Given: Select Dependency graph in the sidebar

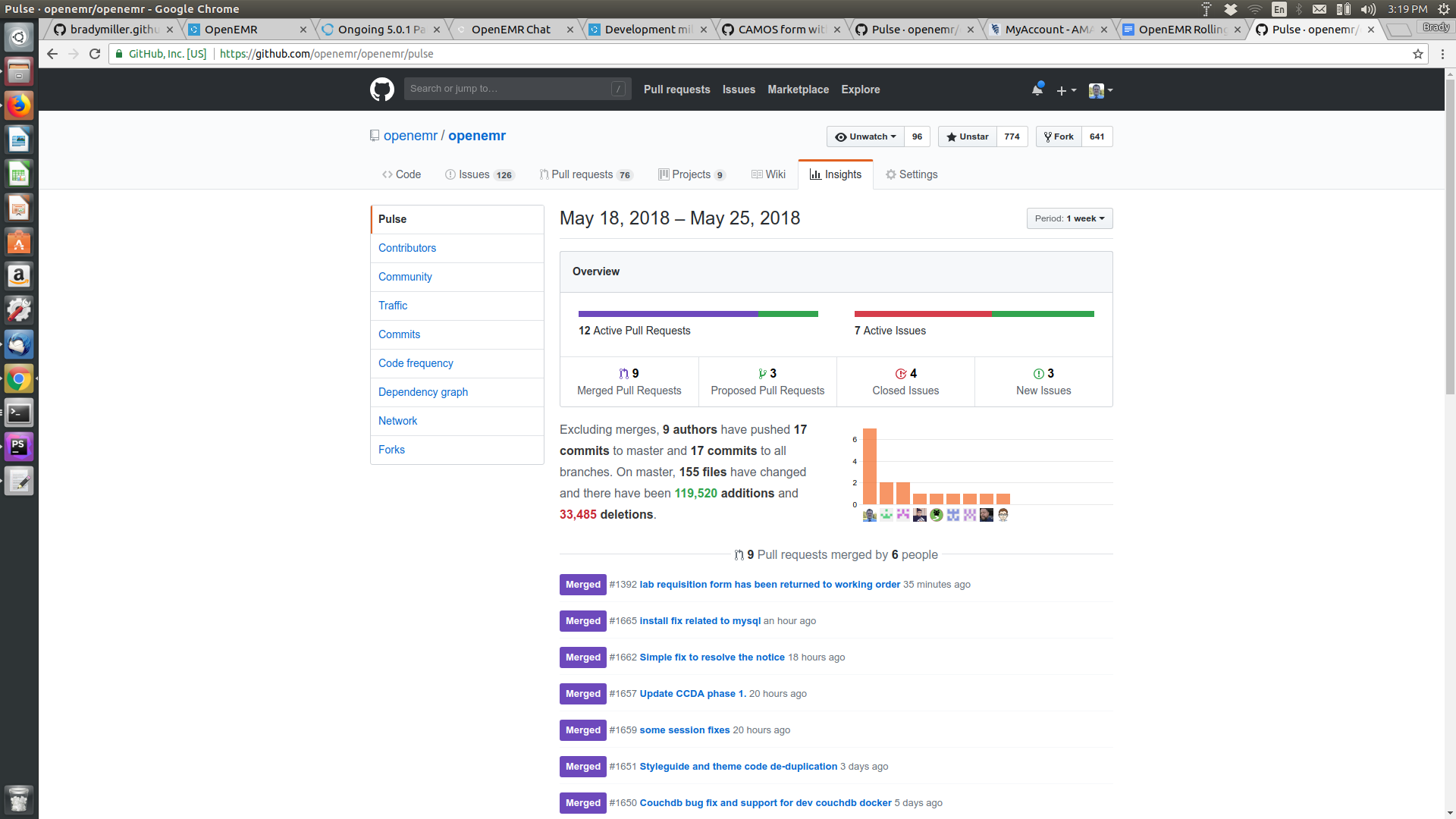Looking at the screenshot, I should click(457, 392).
